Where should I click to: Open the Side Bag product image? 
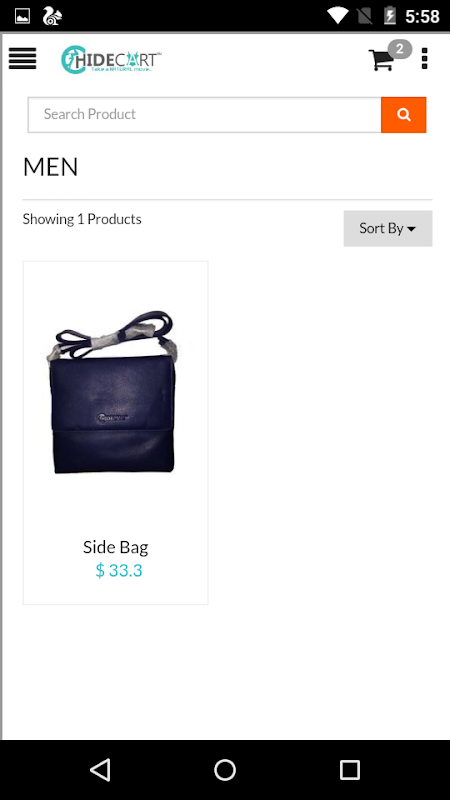pyautogui.click(x=115, y=393)
